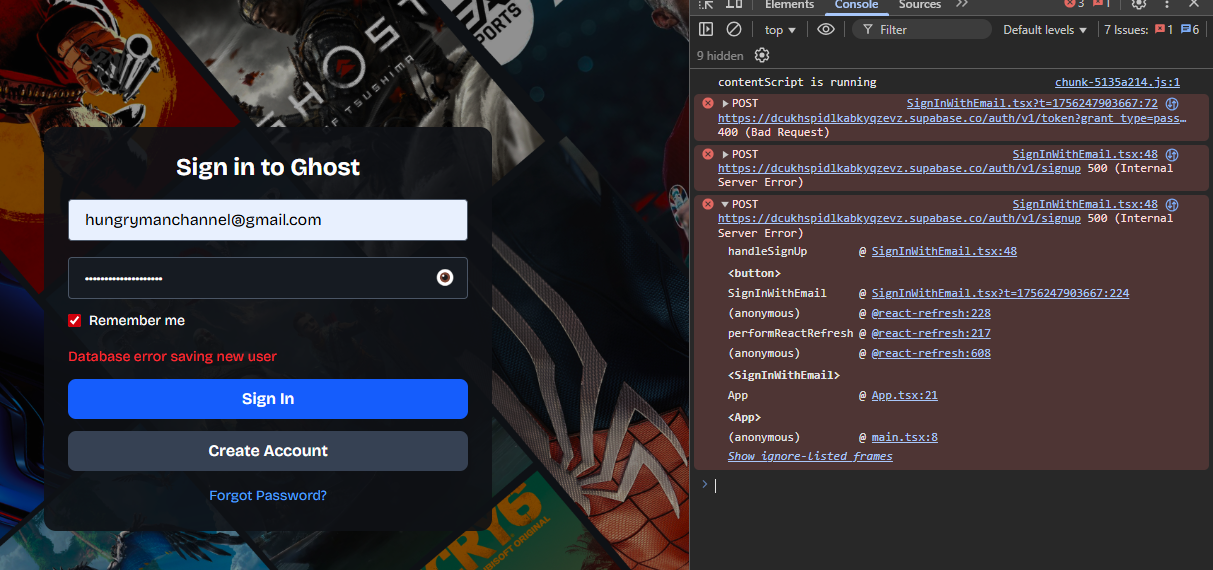This screenshot has height=570, width=1213.
Task: Switch to the Elements tab
Action: click(789, 5)
